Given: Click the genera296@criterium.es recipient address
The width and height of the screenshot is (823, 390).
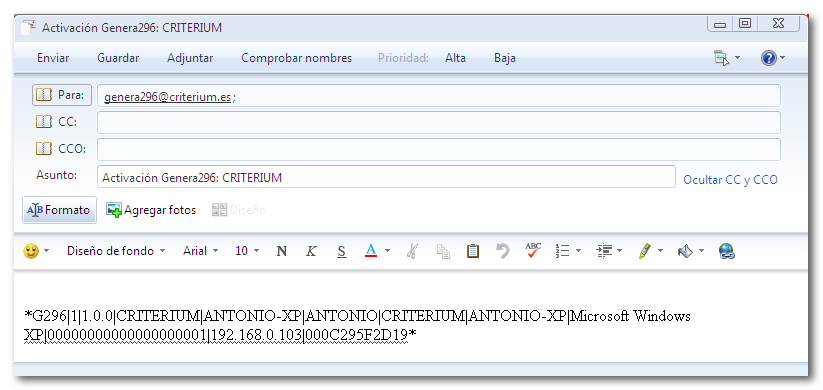Looking at the screenshot, I should [167, 97].
